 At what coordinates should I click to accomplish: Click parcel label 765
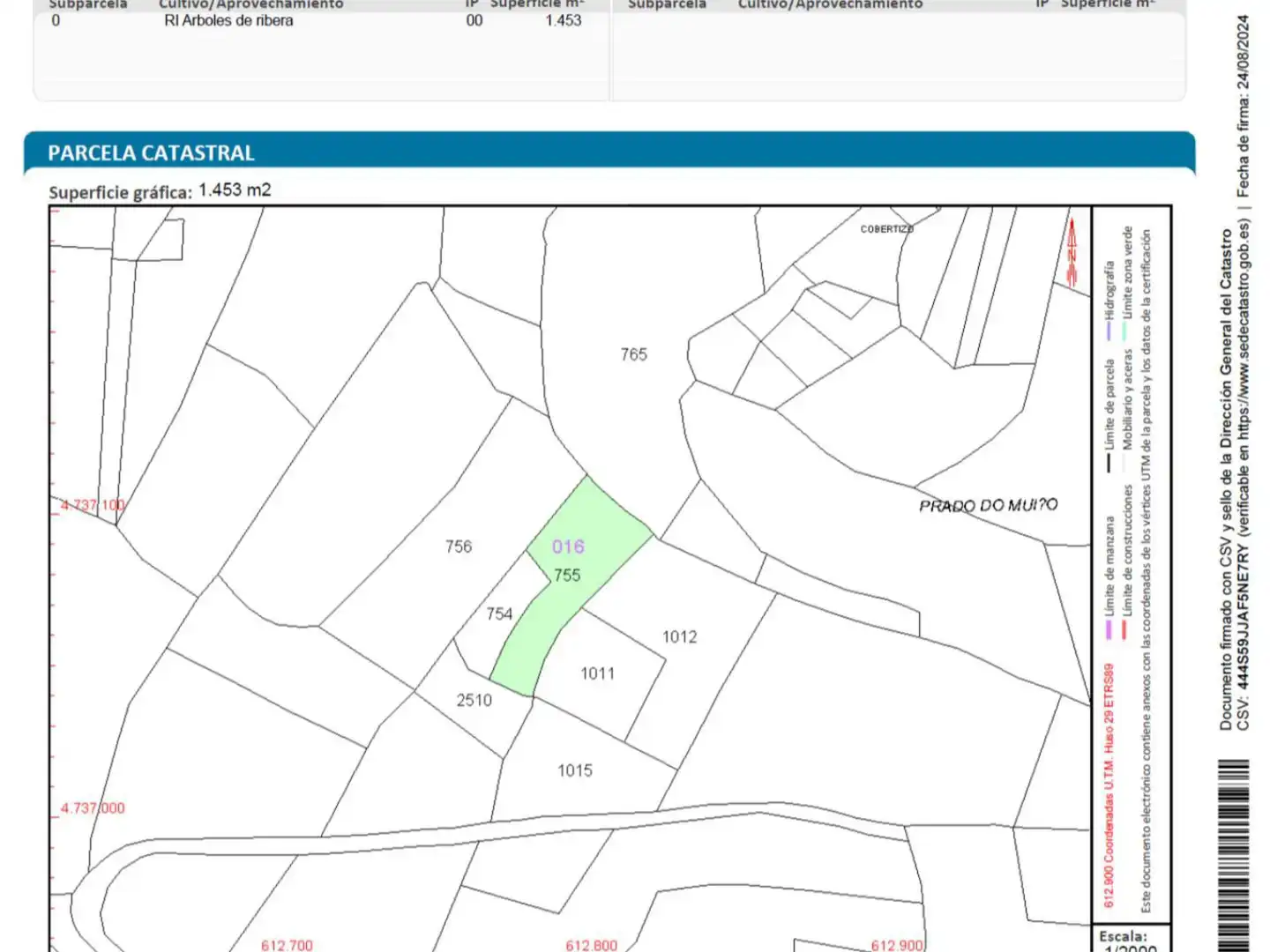pyautogui.click(x=633, y=354)
